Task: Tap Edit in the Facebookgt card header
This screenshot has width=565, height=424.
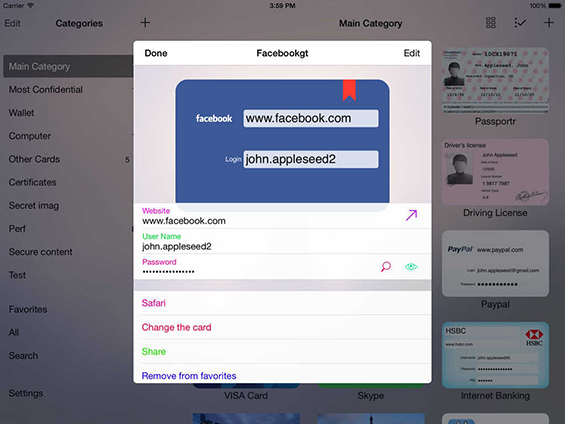Action: coord(411,53)
